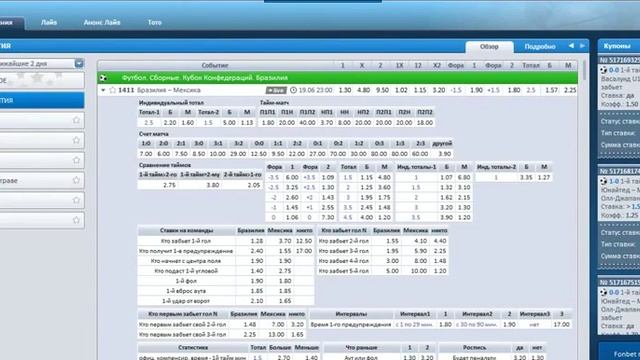This screenshot has width=640, height=360.
Task: Open the Анонс Лайв tab
Action: 102,22
